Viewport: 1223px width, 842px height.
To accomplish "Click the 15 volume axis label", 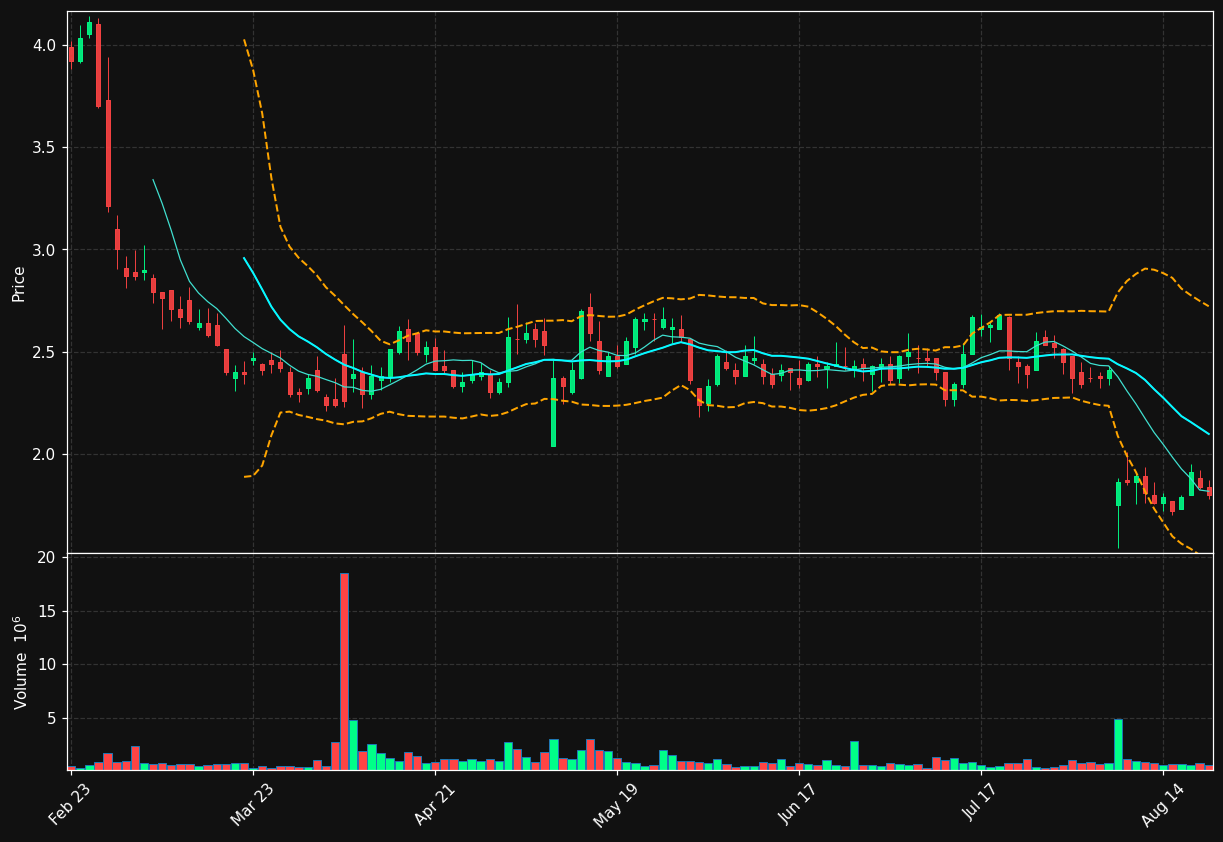I will click(x=47, y=611).
